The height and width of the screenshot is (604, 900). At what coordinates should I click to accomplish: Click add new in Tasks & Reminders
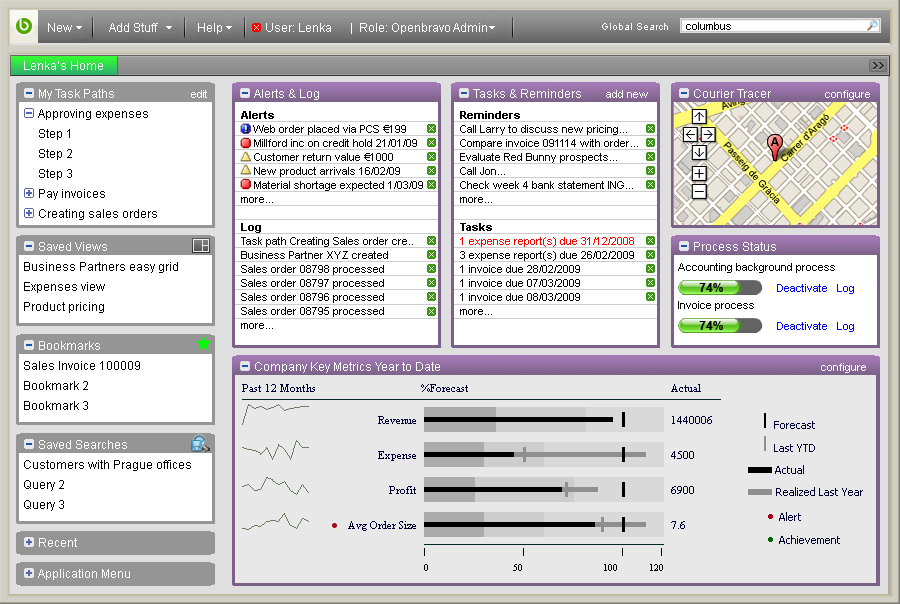tap(626, 94)
